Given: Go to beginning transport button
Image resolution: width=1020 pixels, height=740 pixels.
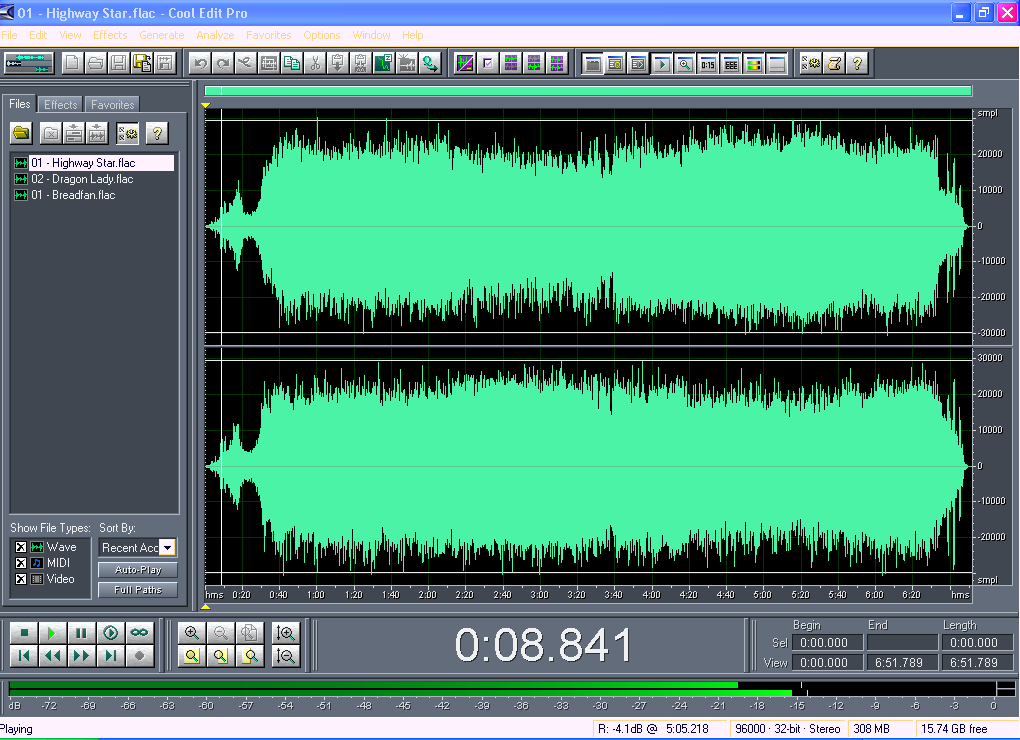Looking at the screenshot, I should pos(24,655).
